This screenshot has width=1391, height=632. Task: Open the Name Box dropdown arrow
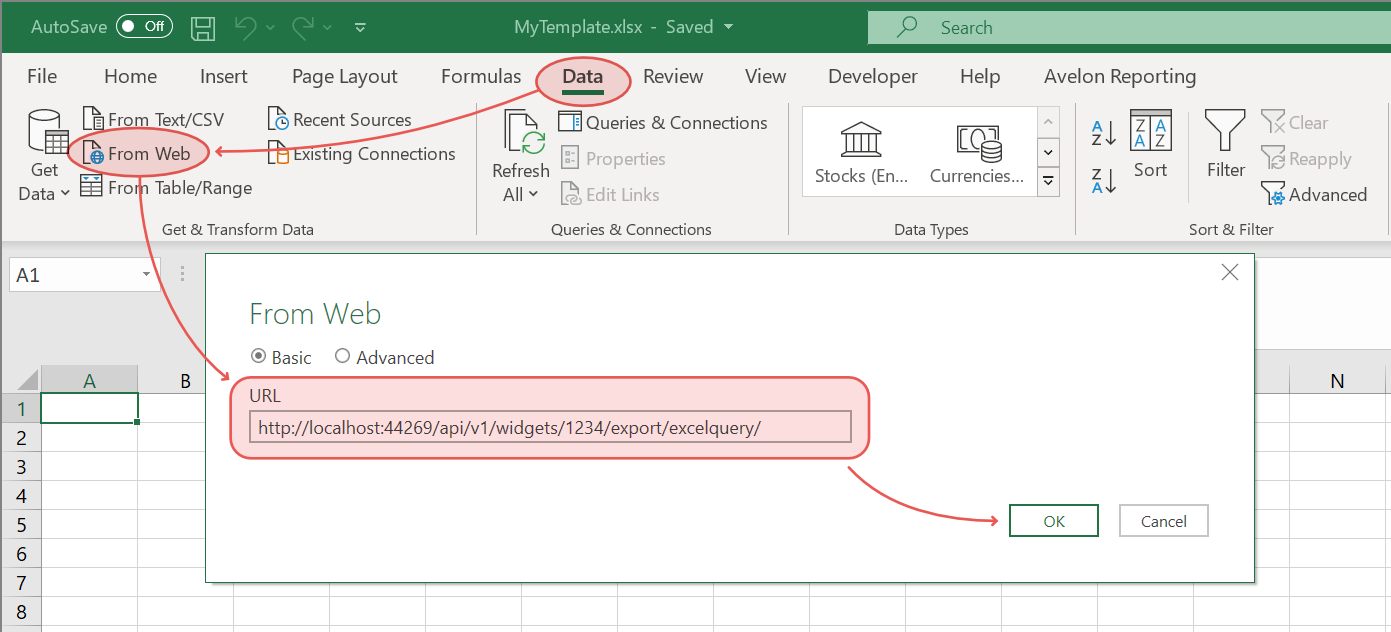(147, 275)
